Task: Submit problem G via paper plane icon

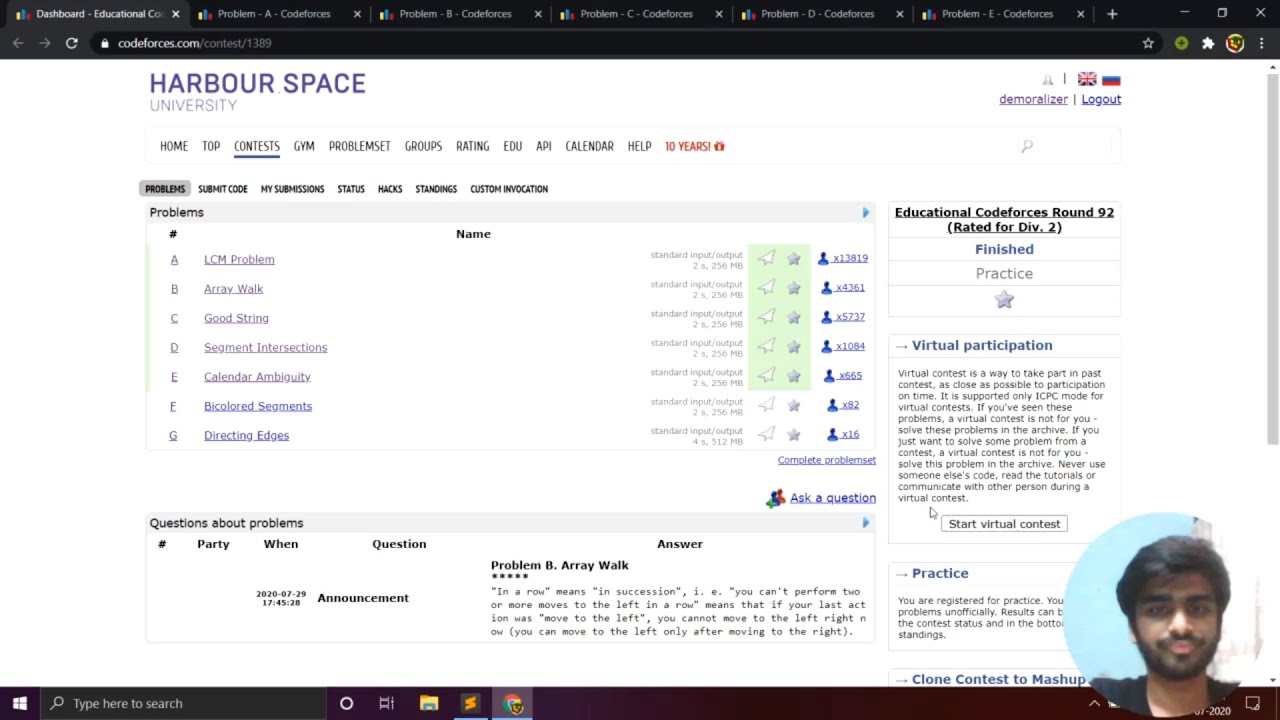Action: (766, 434)
